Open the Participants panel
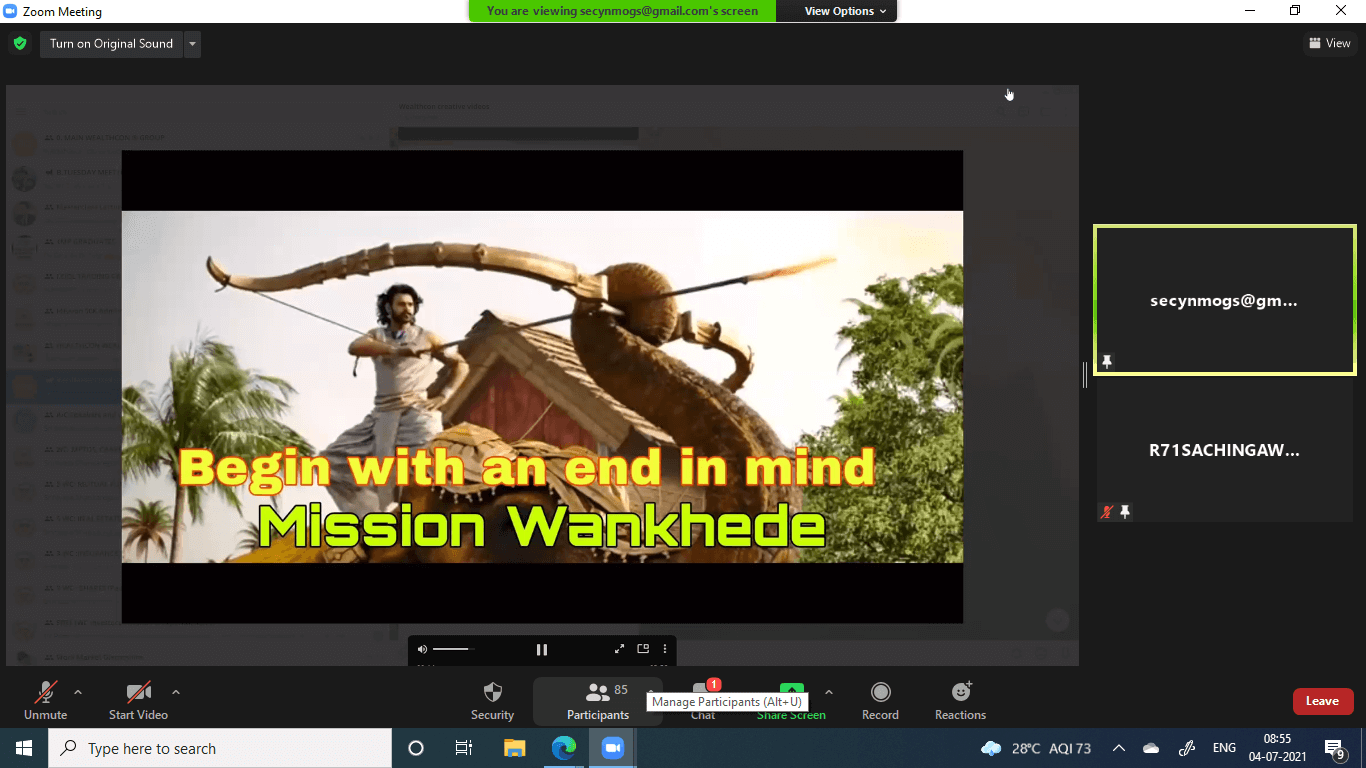1366x768 pixels. click(597, 700)
